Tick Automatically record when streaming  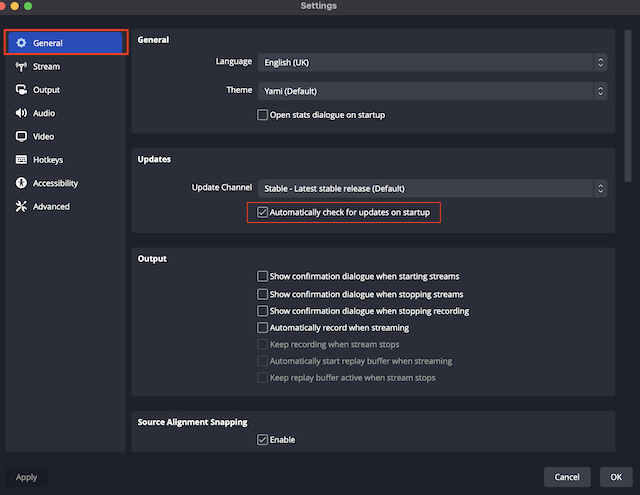[x=263, y=327]
